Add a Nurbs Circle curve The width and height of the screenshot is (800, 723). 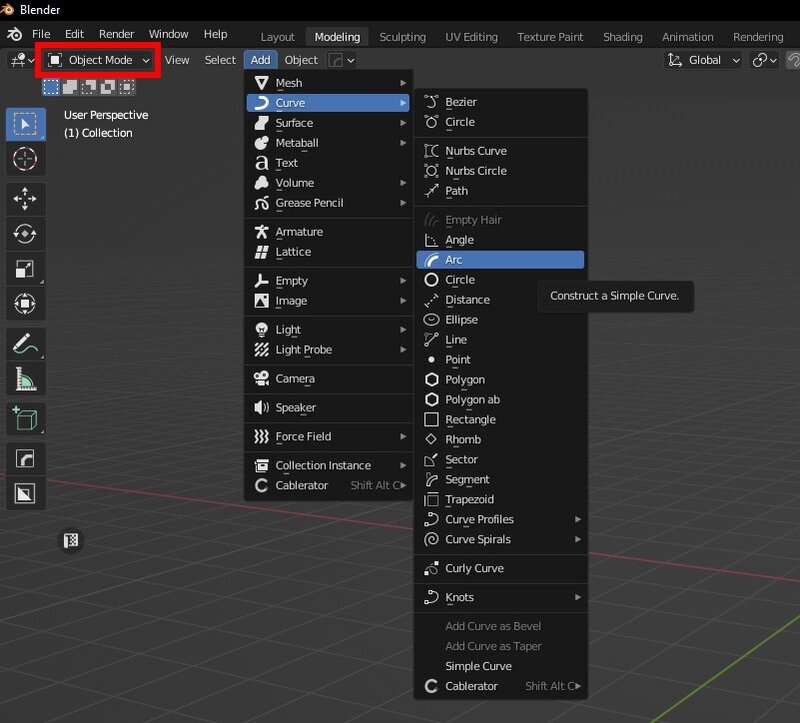tap(475, 171)
